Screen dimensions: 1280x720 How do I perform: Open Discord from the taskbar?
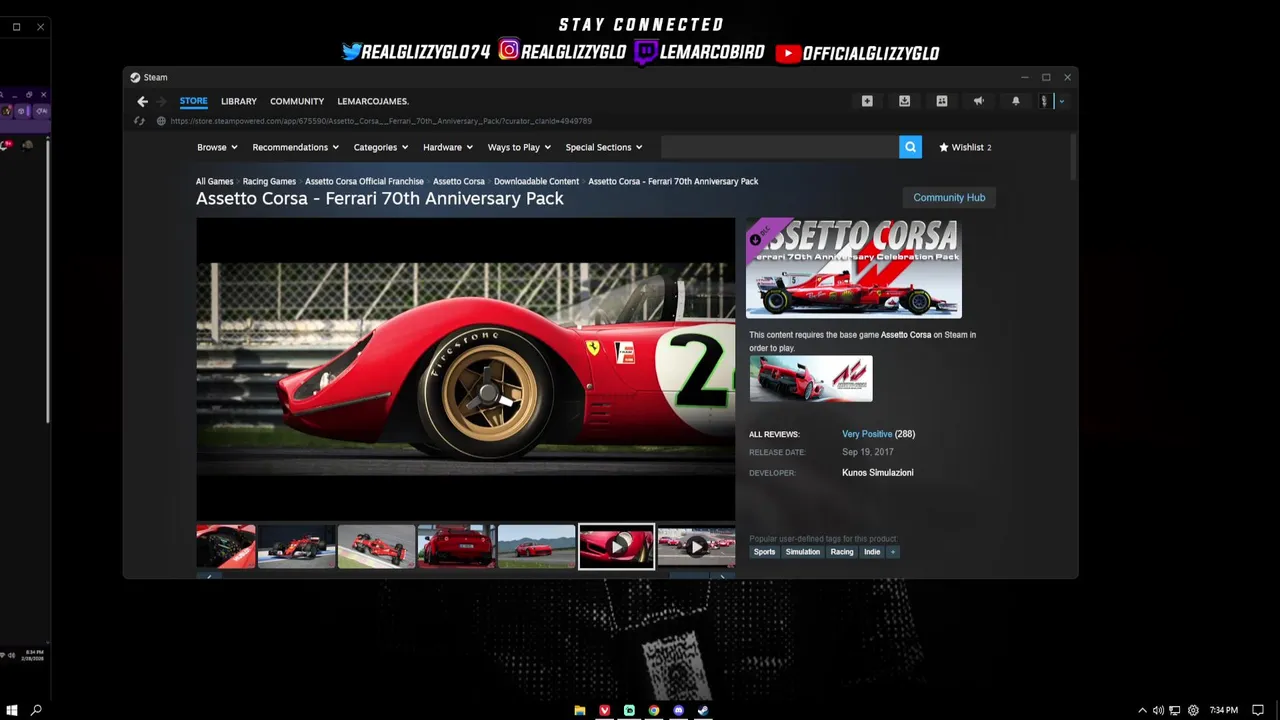(x=679, y=710)
